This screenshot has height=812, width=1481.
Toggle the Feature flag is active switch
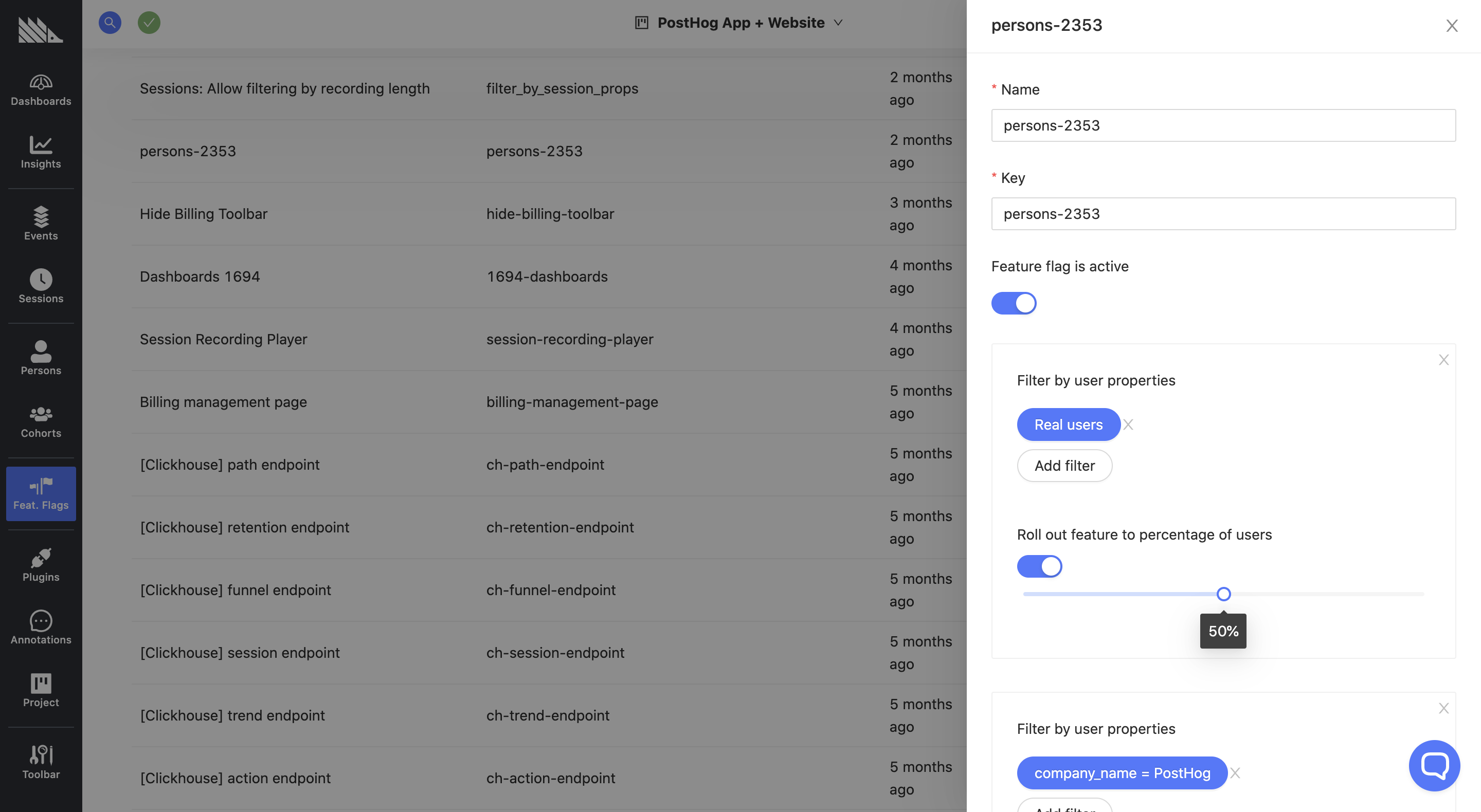[1014, 303]
